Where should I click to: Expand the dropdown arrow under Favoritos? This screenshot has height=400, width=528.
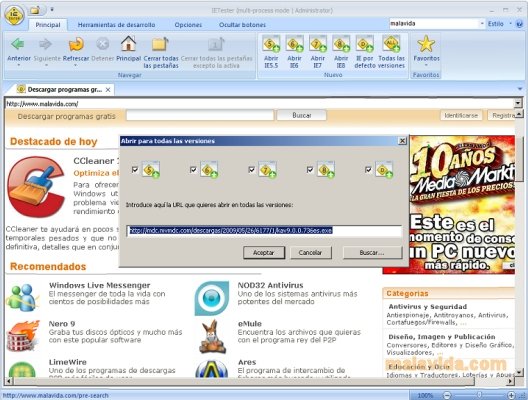pos(426,65)
